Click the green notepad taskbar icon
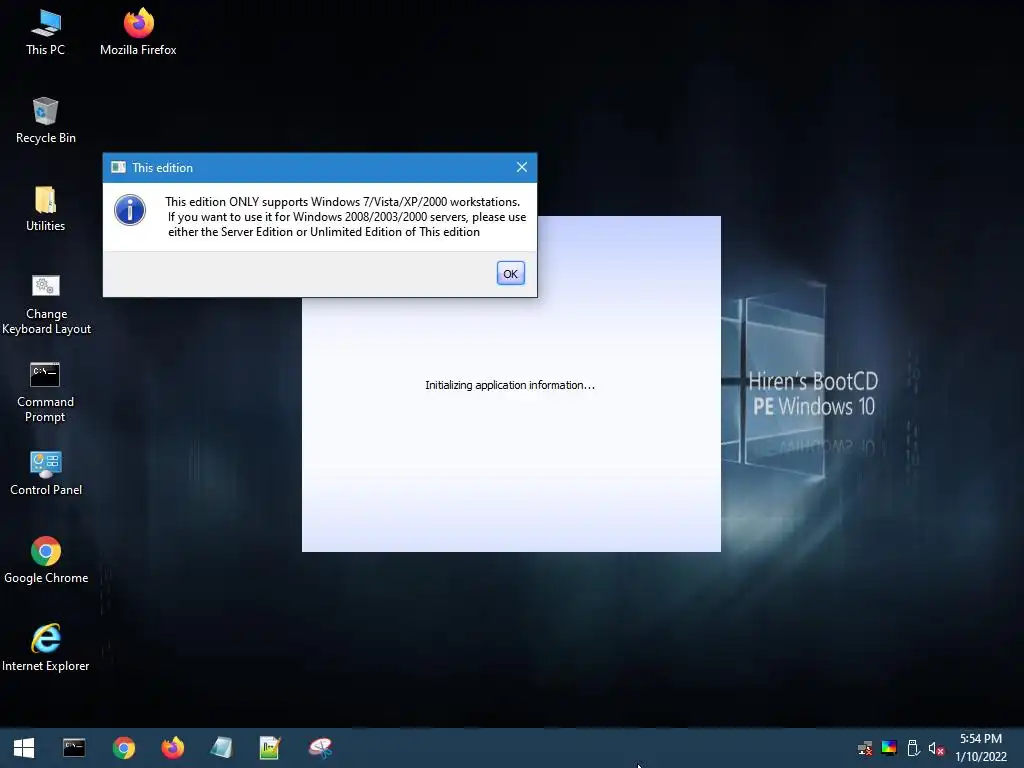1024x768 pixels. (x=270, y=748)
